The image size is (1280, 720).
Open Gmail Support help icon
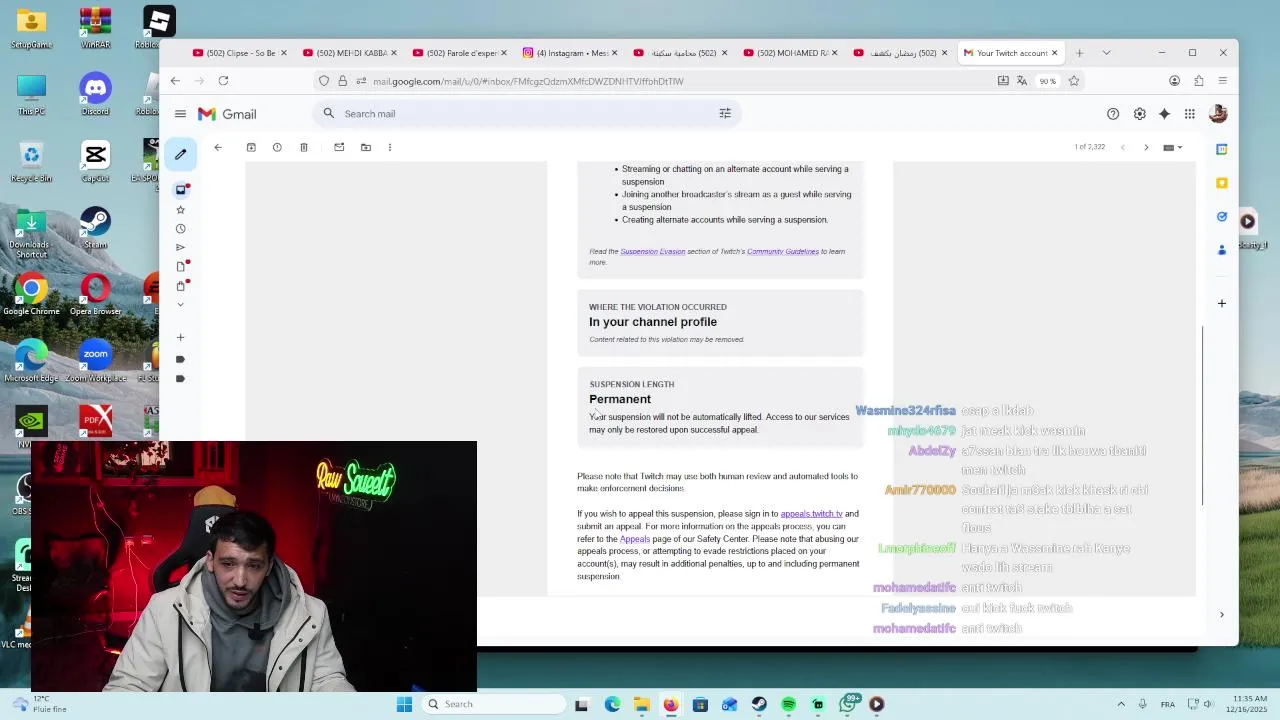pos(1113,114)
